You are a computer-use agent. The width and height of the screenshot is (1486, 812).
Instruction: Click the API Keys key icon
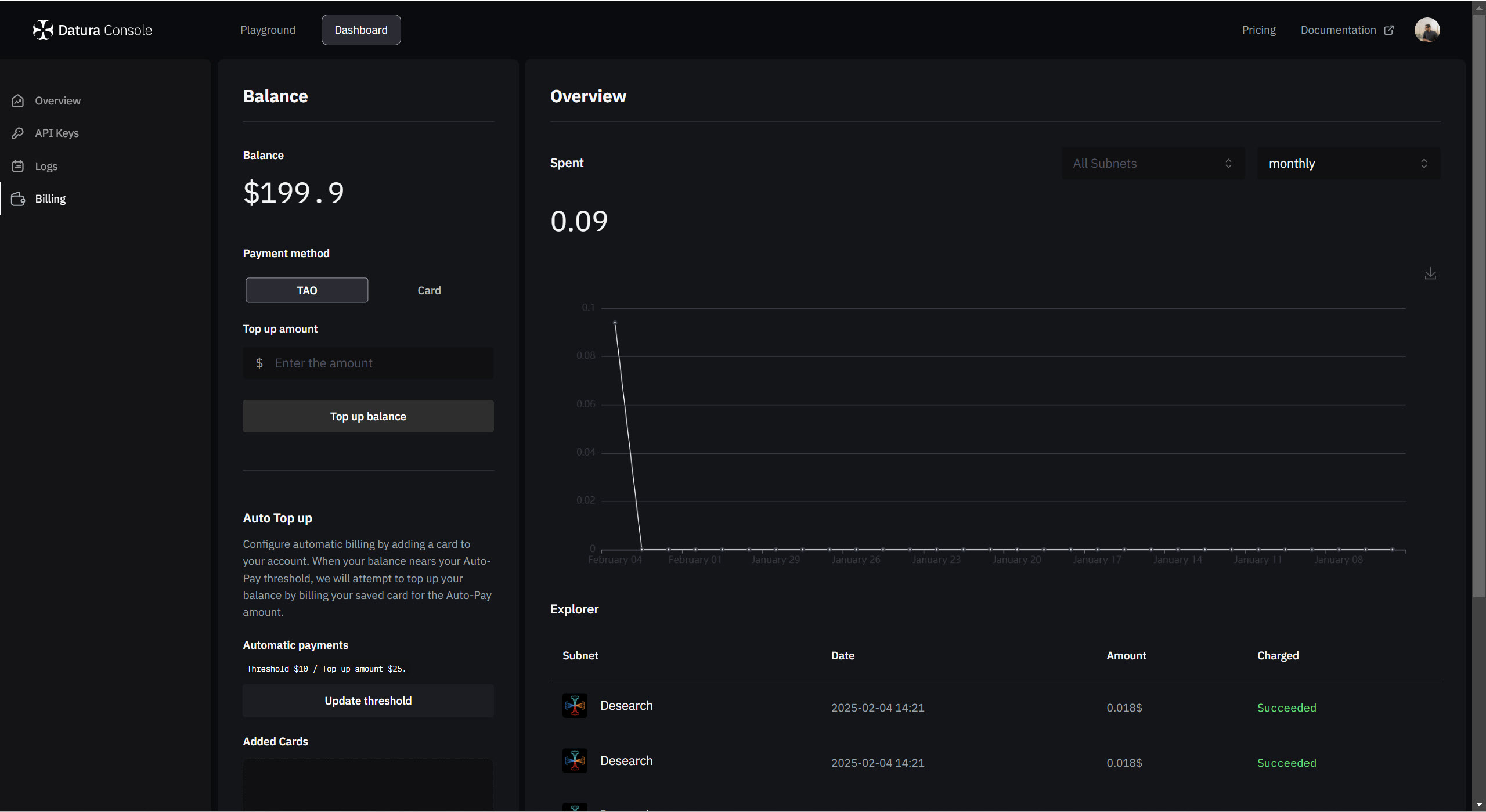pyautogui.click(x=18, y=133)
